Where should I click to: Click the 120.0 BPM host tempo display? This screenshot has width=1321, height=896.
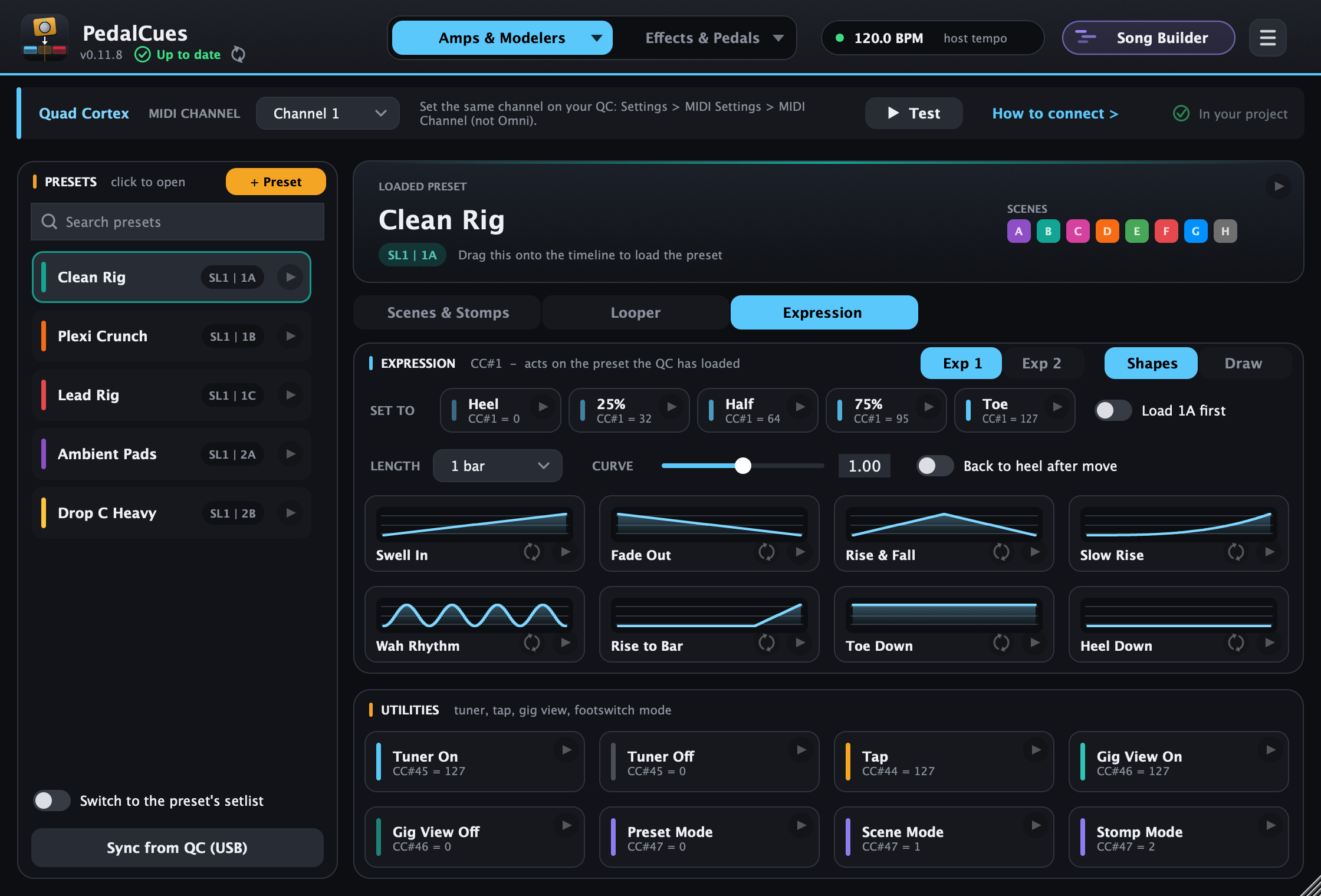pyautogui.click(x=932, y=38)
